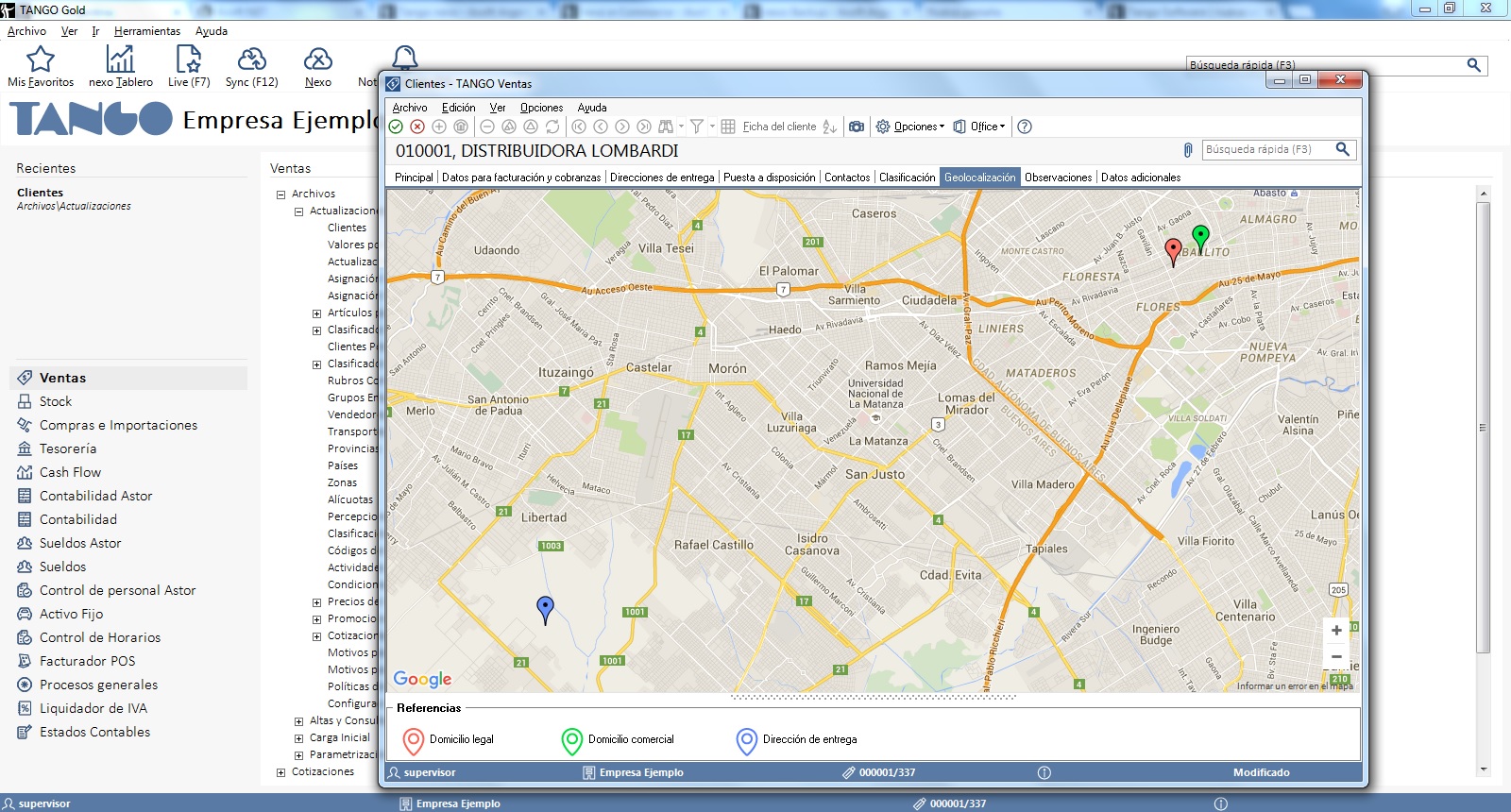1511x812 pixels.
Task: Zoom in on the map
Action: [1336, 631]
